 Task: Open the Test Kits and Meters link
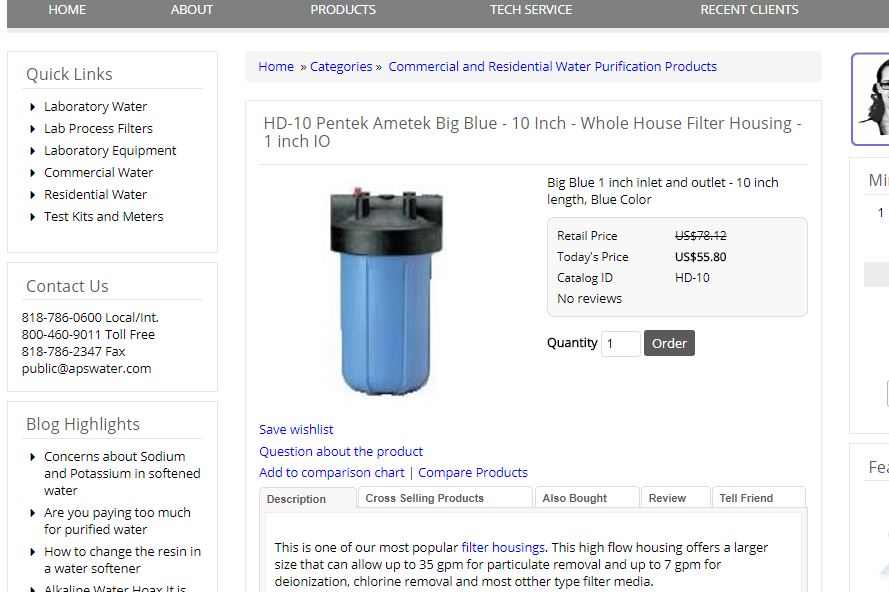pos(104,217)
